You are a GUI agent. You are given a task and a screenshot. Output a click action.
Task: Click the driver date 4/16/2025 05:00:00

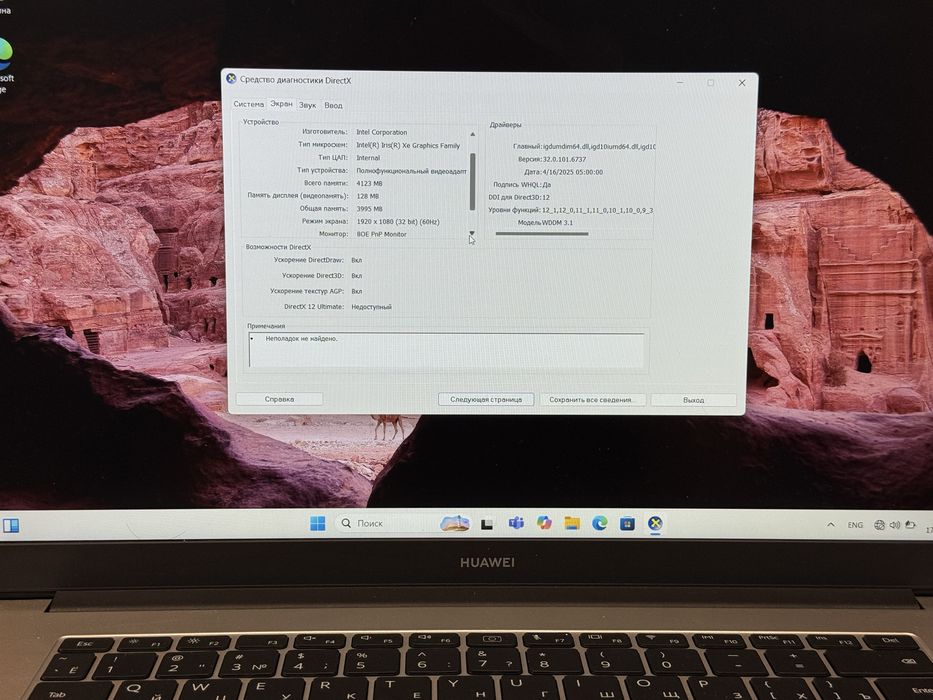[x=572, y=172]
